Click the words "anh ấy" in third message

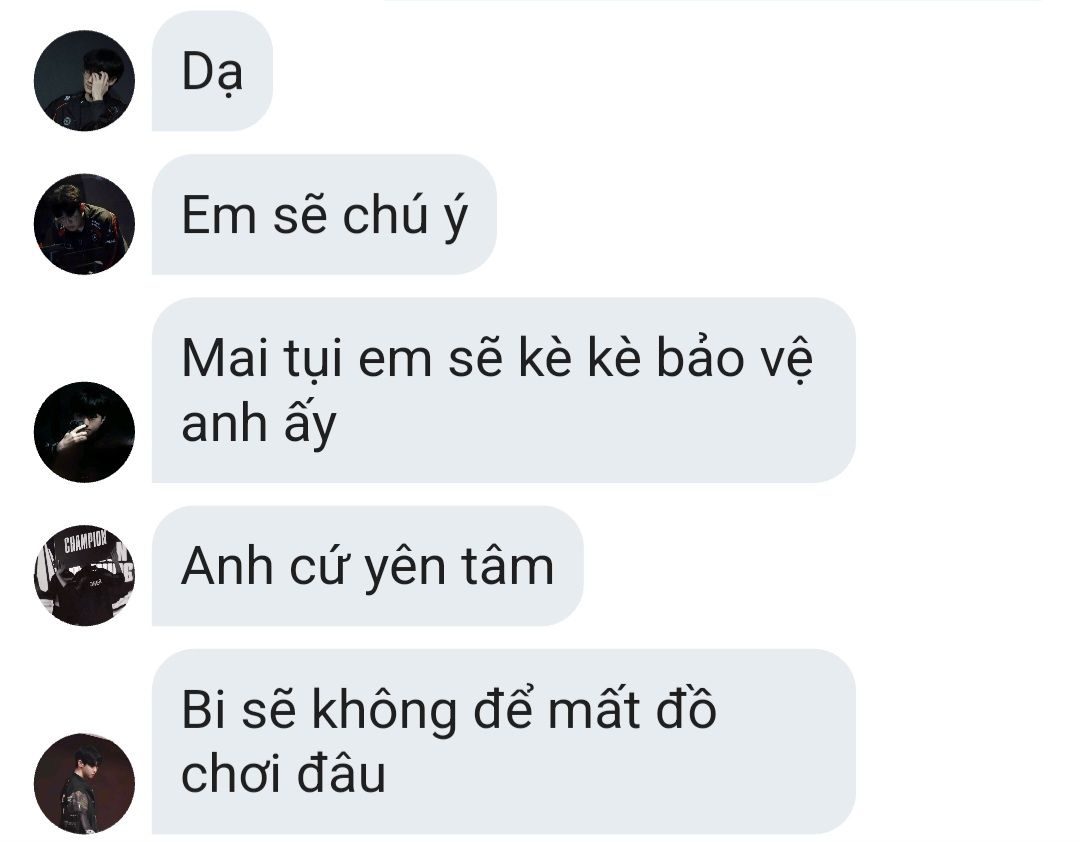point(259,424)
